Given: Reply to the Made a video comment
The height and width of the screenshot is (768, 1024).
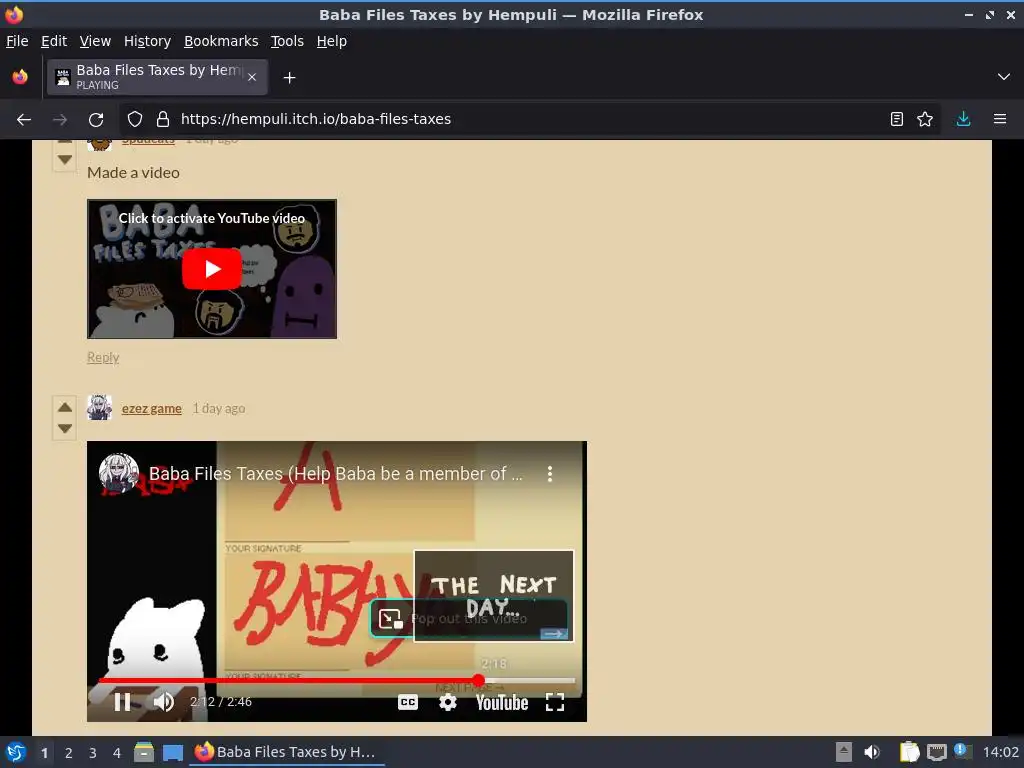Looking at the screenshot, I should (x=103, y=357).
